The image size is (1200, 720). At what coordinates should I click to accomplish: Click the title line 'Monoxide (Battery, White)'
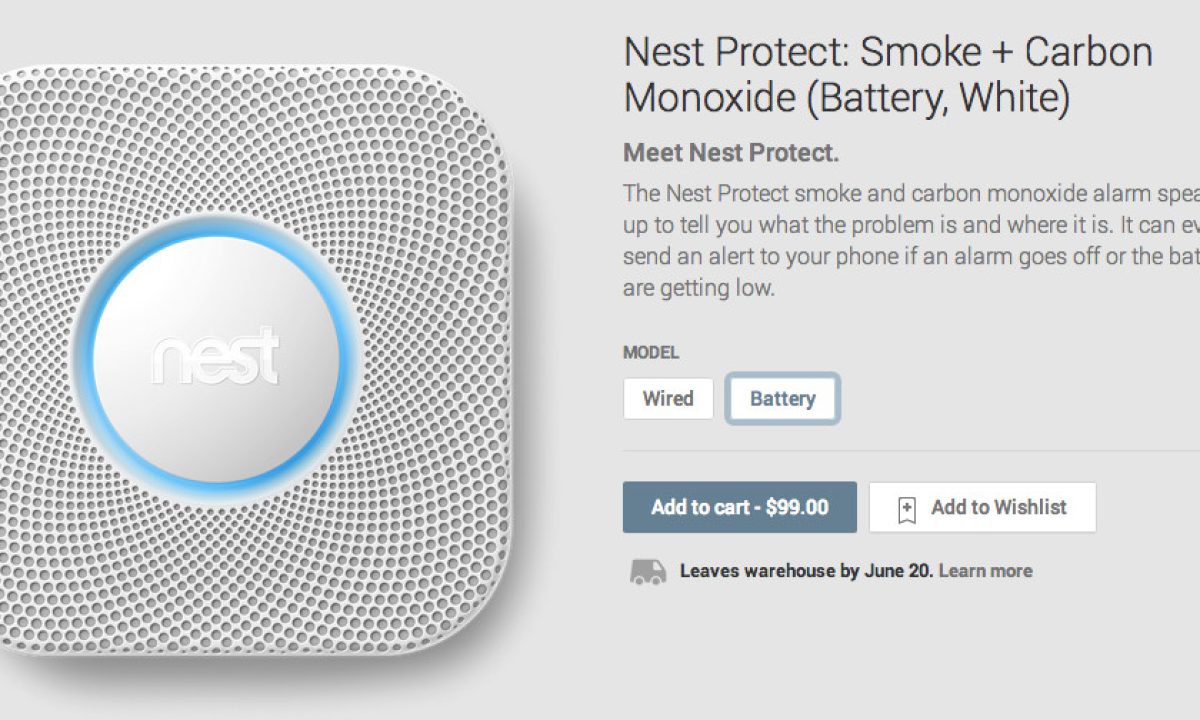point(846,98)
